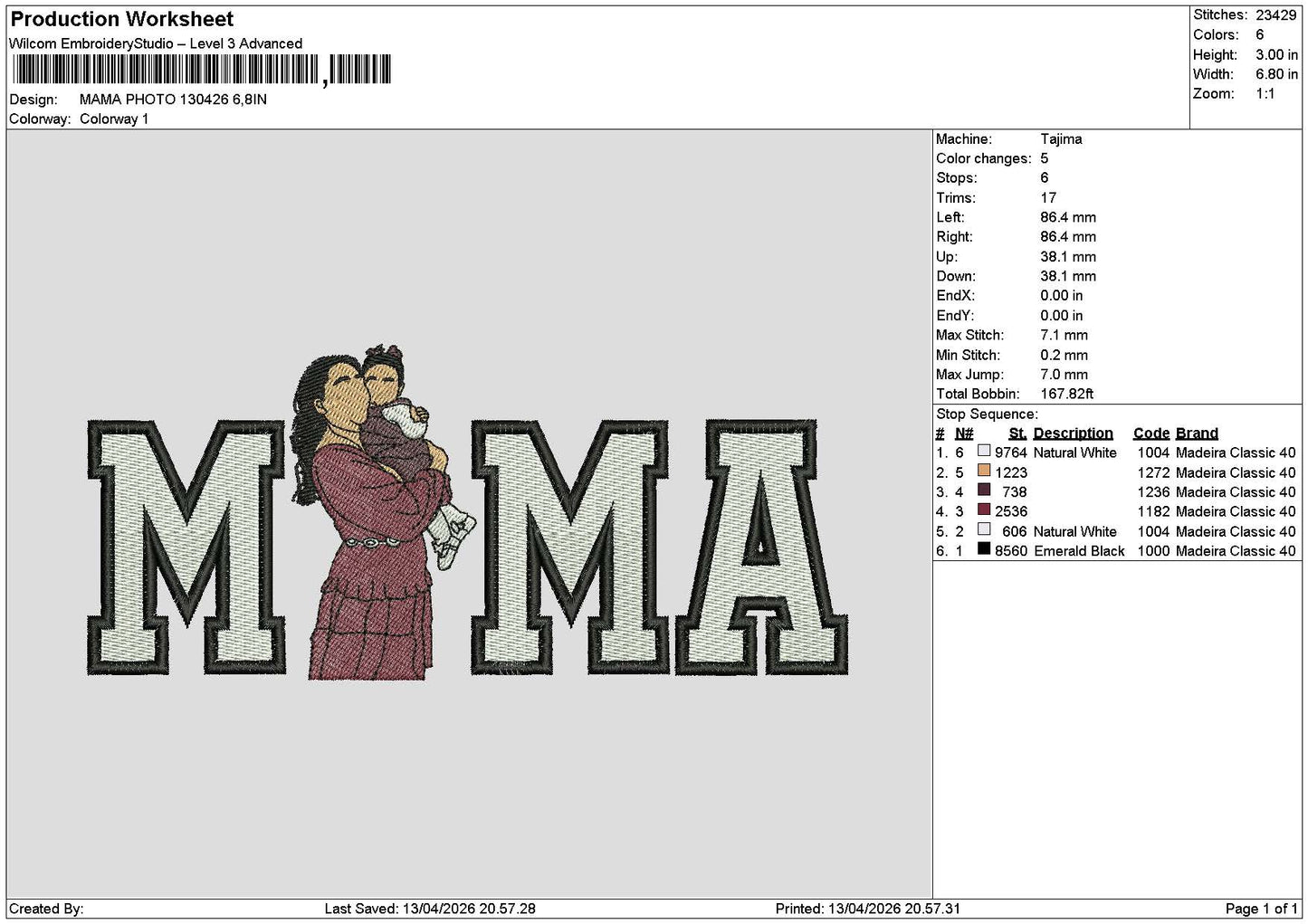
Task: Click the 'Description' column header
Action: [x=1073, y=433]
